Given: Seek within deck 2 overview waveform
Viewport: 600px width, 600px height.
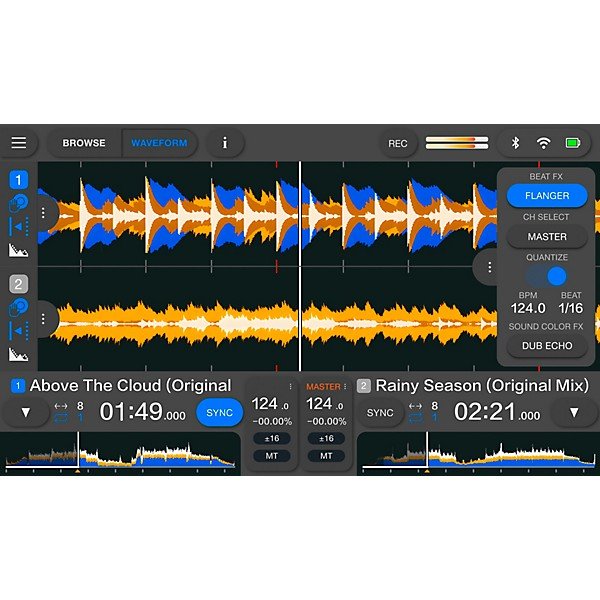Looking at the screenshot, I should tap(478, 453).
